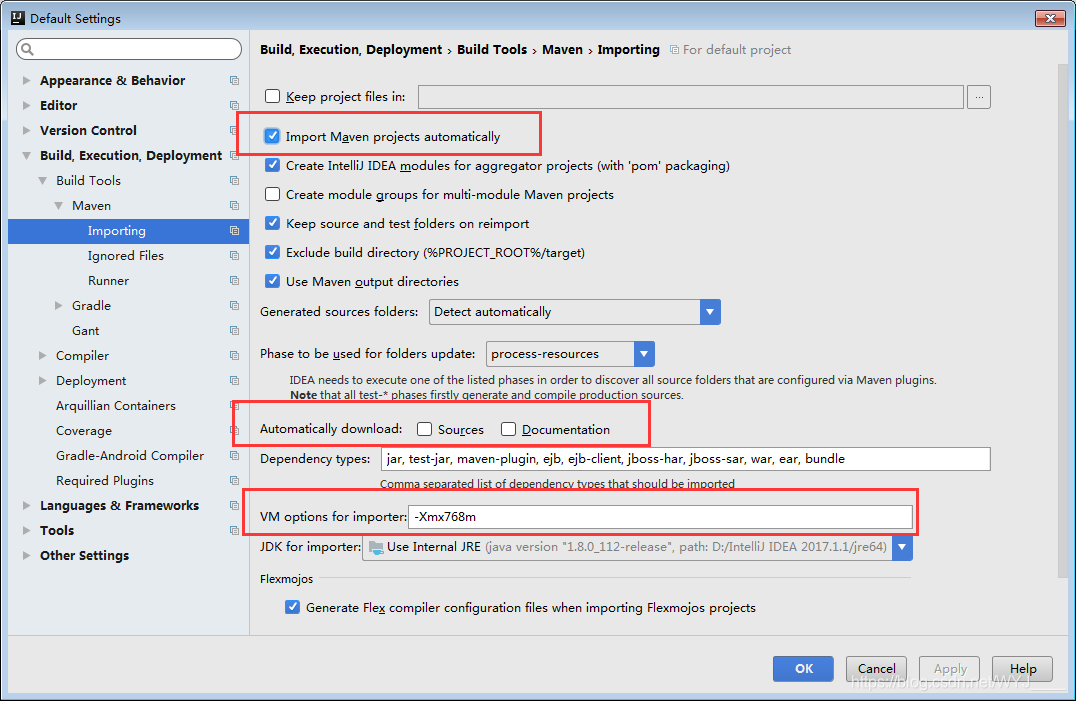
Task: Click the 'For default project' icon in breadcrumb
Action: pyautogui.click(x=675, y=50)
